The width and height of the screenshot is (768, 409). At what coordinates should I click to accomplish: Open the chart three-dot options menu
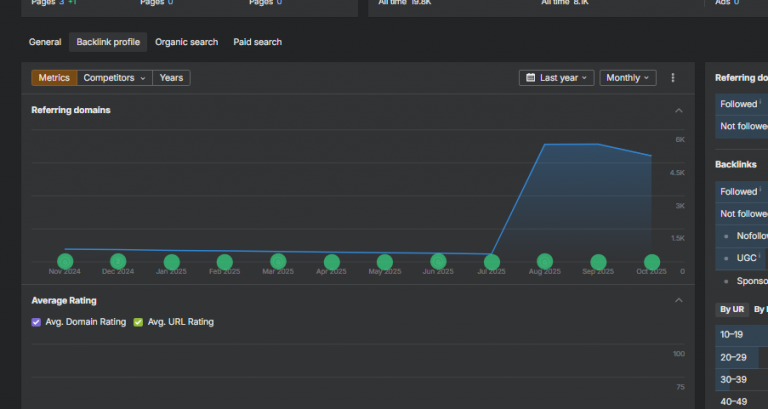coord(673,78)
